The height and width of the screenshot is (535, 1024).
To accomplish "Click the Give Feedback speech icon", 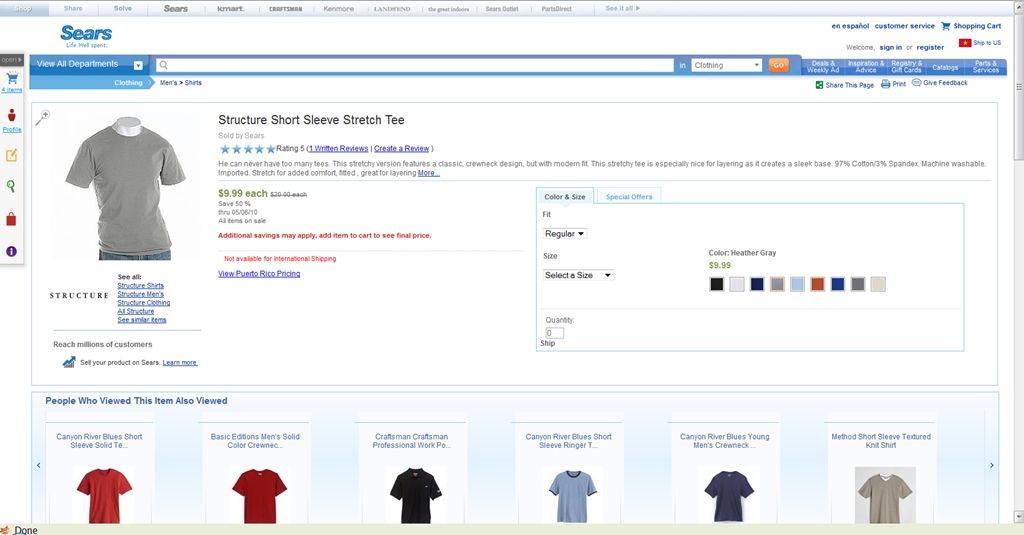I will 916,82.
